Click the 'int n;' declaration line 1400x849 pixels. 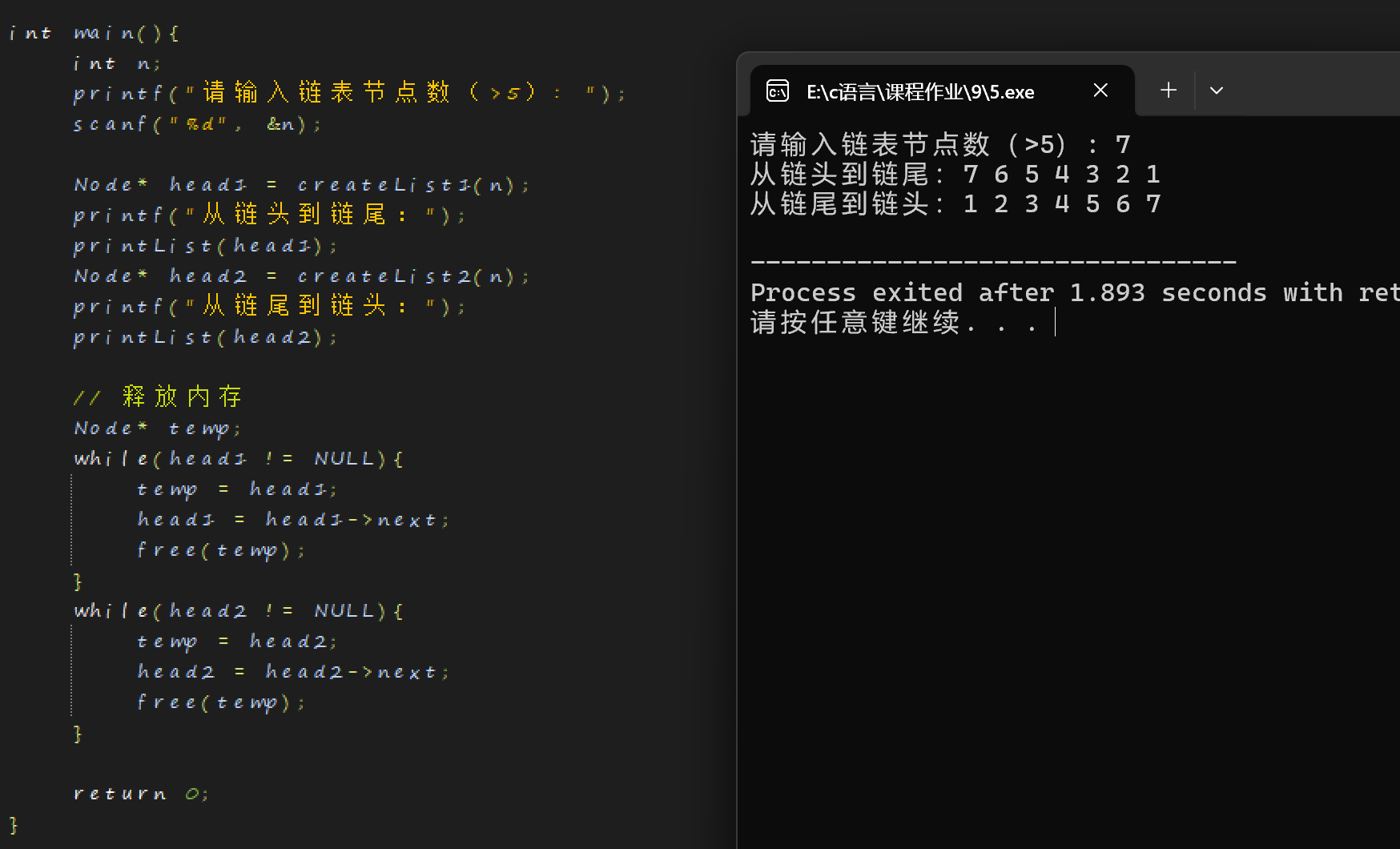pyautogui.click(x=117, y=64)
